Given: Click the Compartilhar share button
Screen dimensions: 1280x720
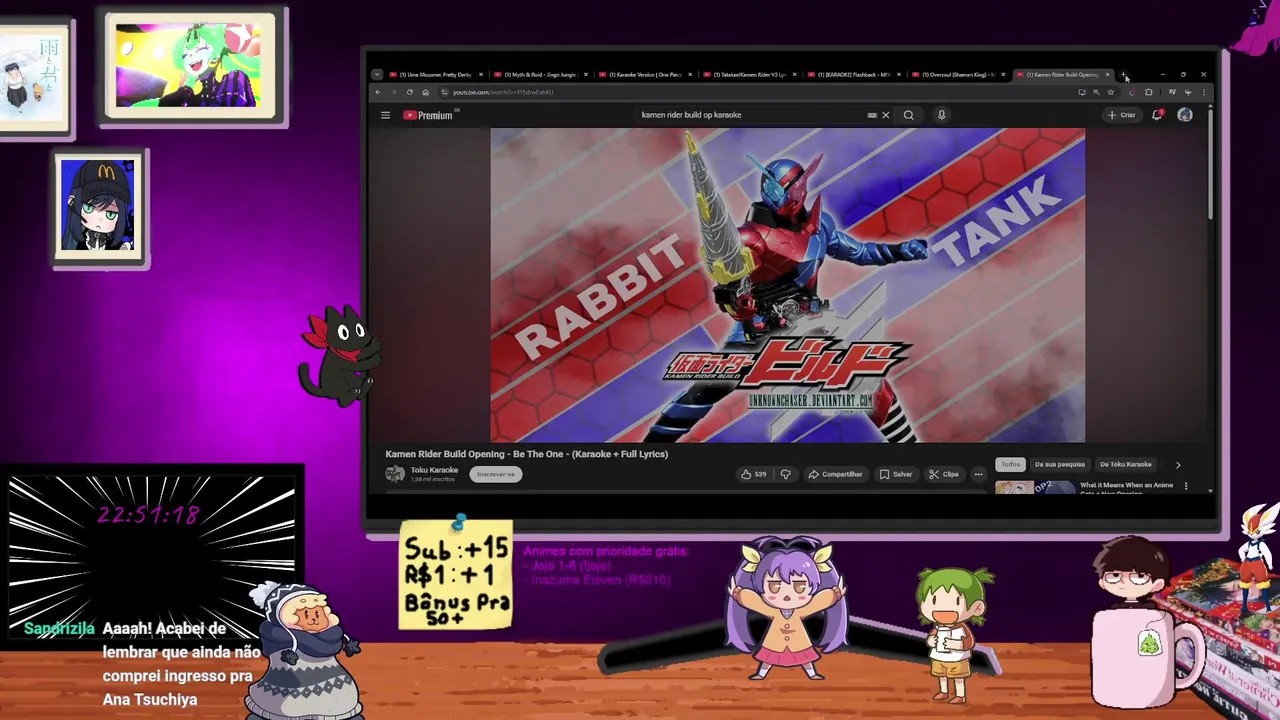Looking at the screenshot, I should [836, 474].
